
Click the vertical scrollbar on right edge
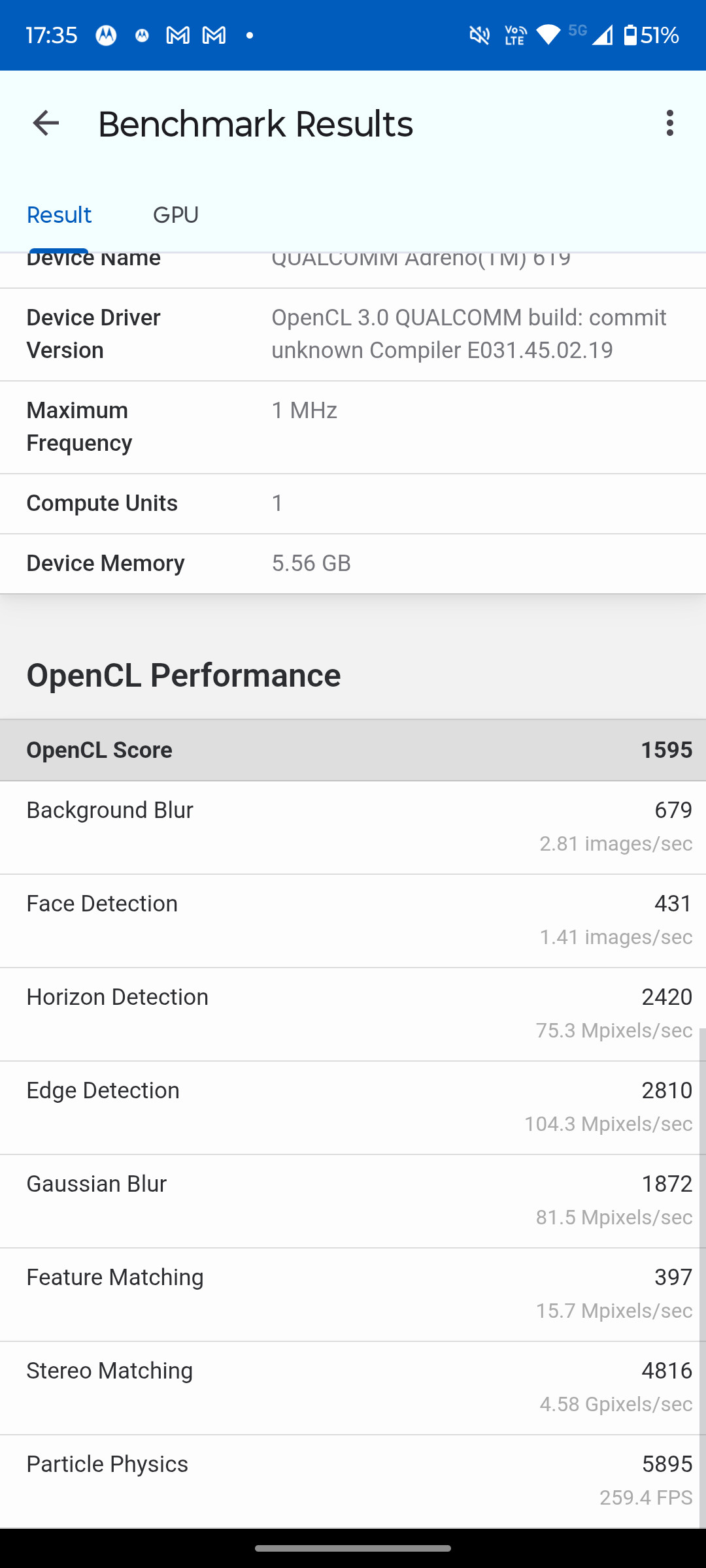(703, 1278)
